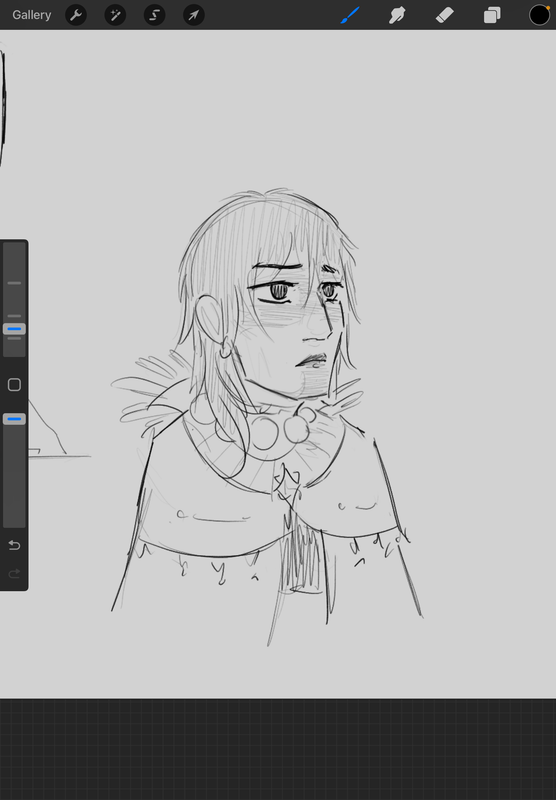
Task: Activate the Selection tool
Action: [155, 15]
